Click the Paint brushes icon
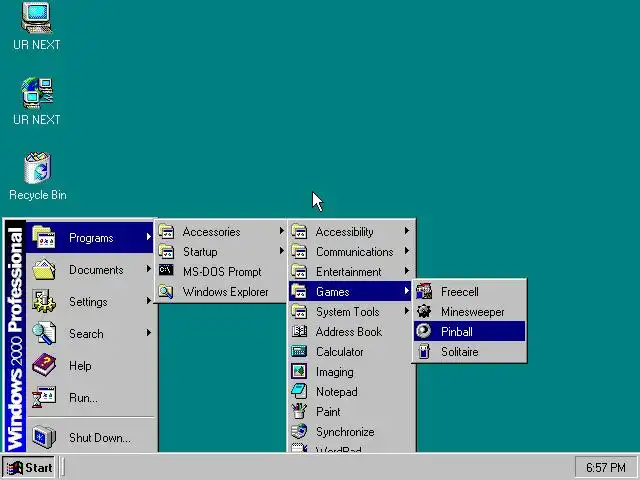 click(x=299, y=411)
